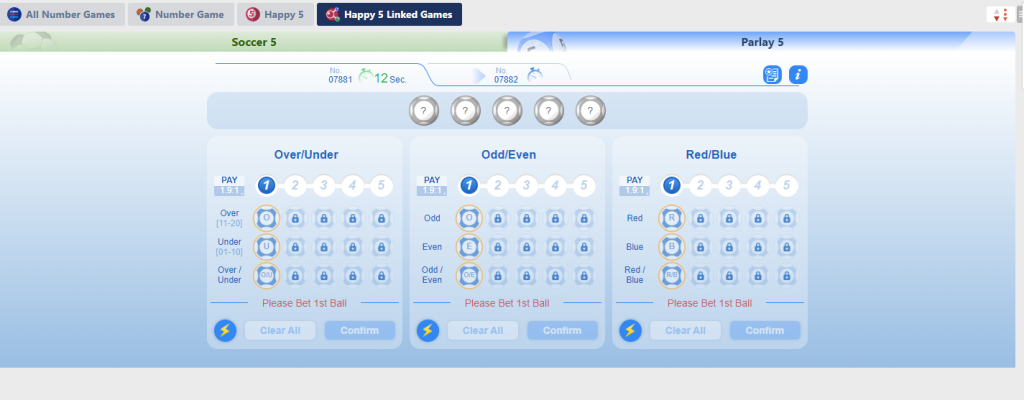Click quick bet lightning icon in Odd/Even
Screen dimensions: 1024x400
tap(428, 330)
